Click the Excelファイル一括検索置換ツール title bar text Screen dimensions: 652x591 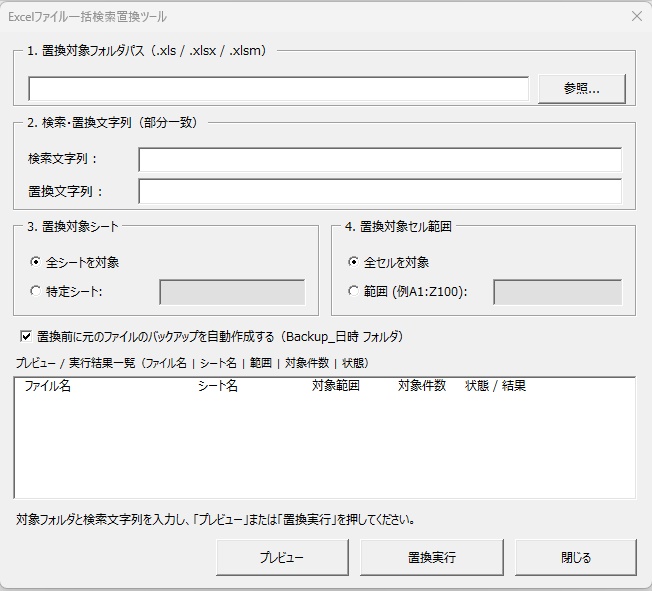pyautogui.click(x=87, y=17)
